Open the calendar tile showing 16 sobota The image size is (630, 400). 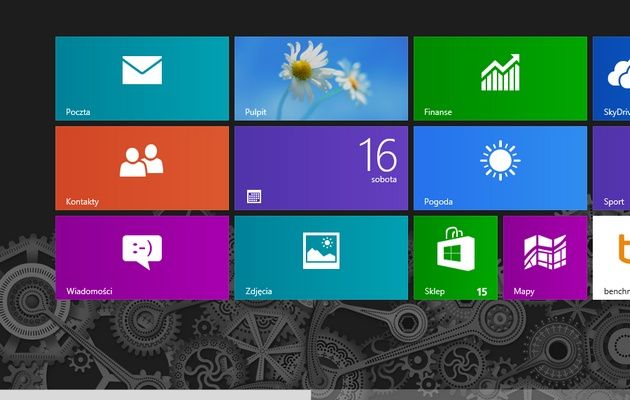(321, 168)
